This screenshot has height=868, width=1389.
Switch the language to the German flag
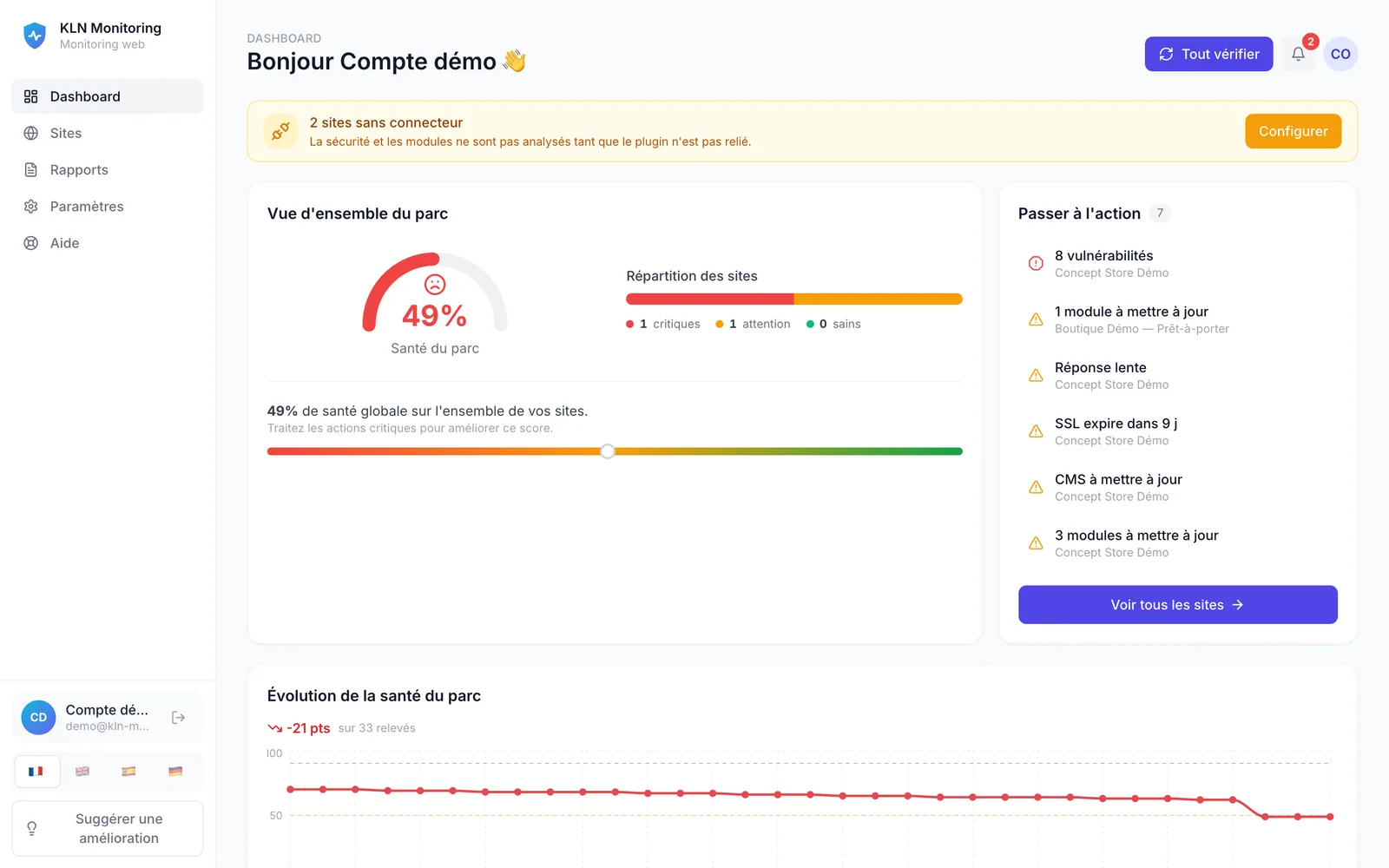click(175, 771)
